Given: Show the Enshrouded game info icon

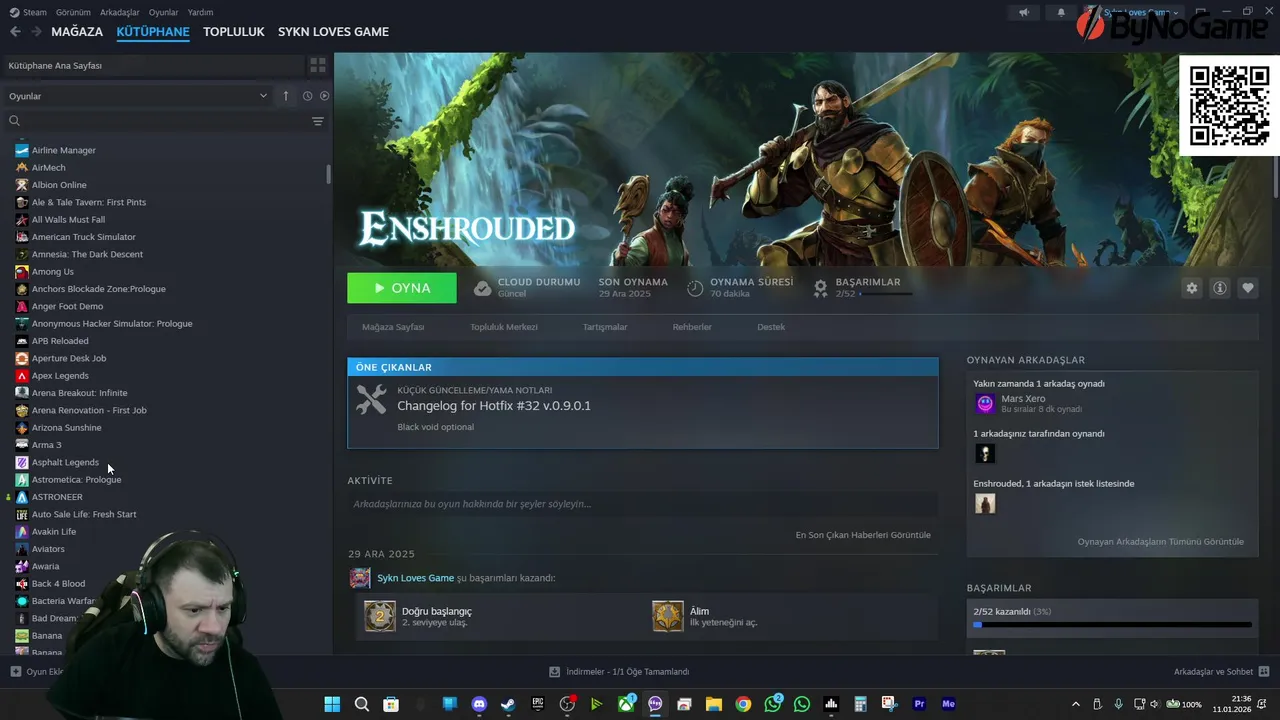Looking at the screenshot, I should (x=1220, y=288).
